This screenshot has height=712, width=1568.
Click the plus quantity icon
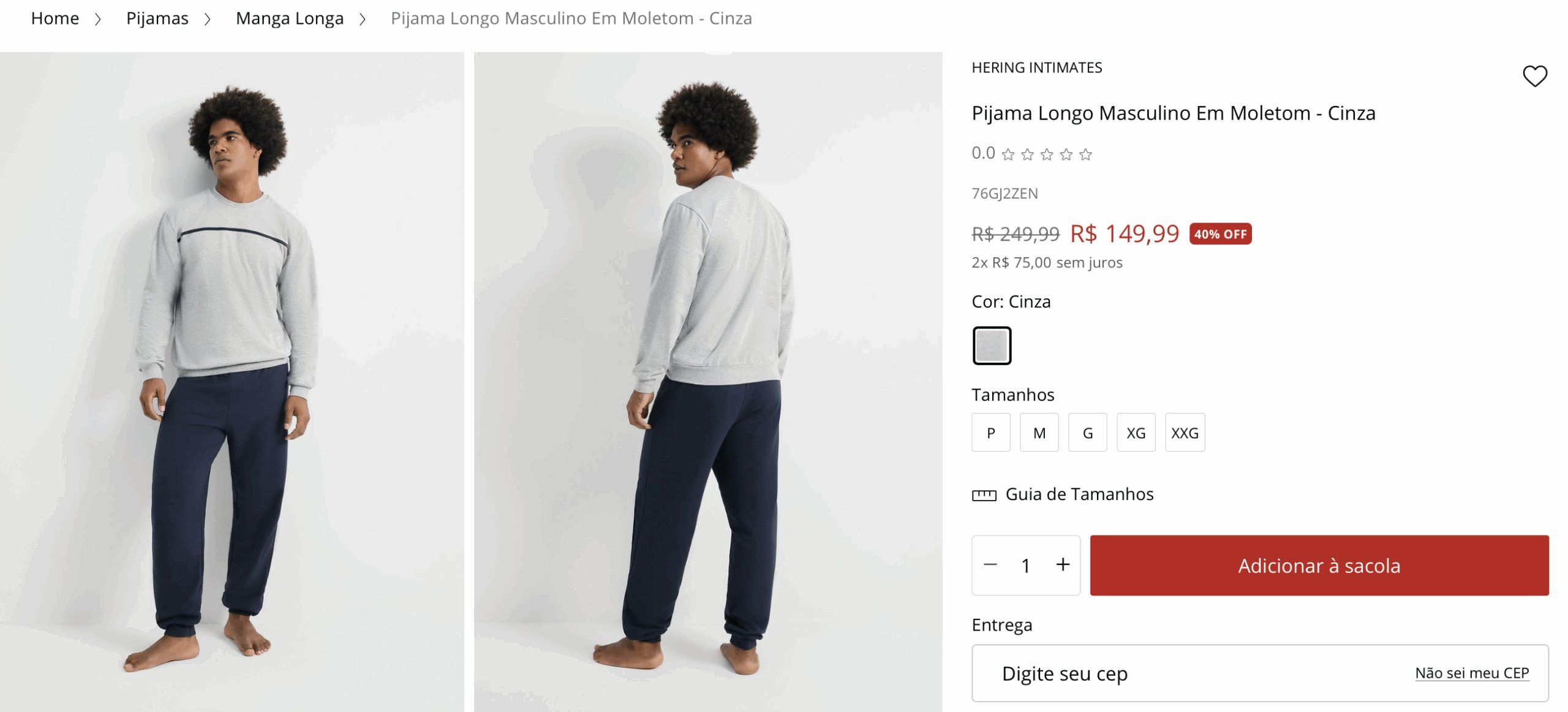[x=1063, y=564]
